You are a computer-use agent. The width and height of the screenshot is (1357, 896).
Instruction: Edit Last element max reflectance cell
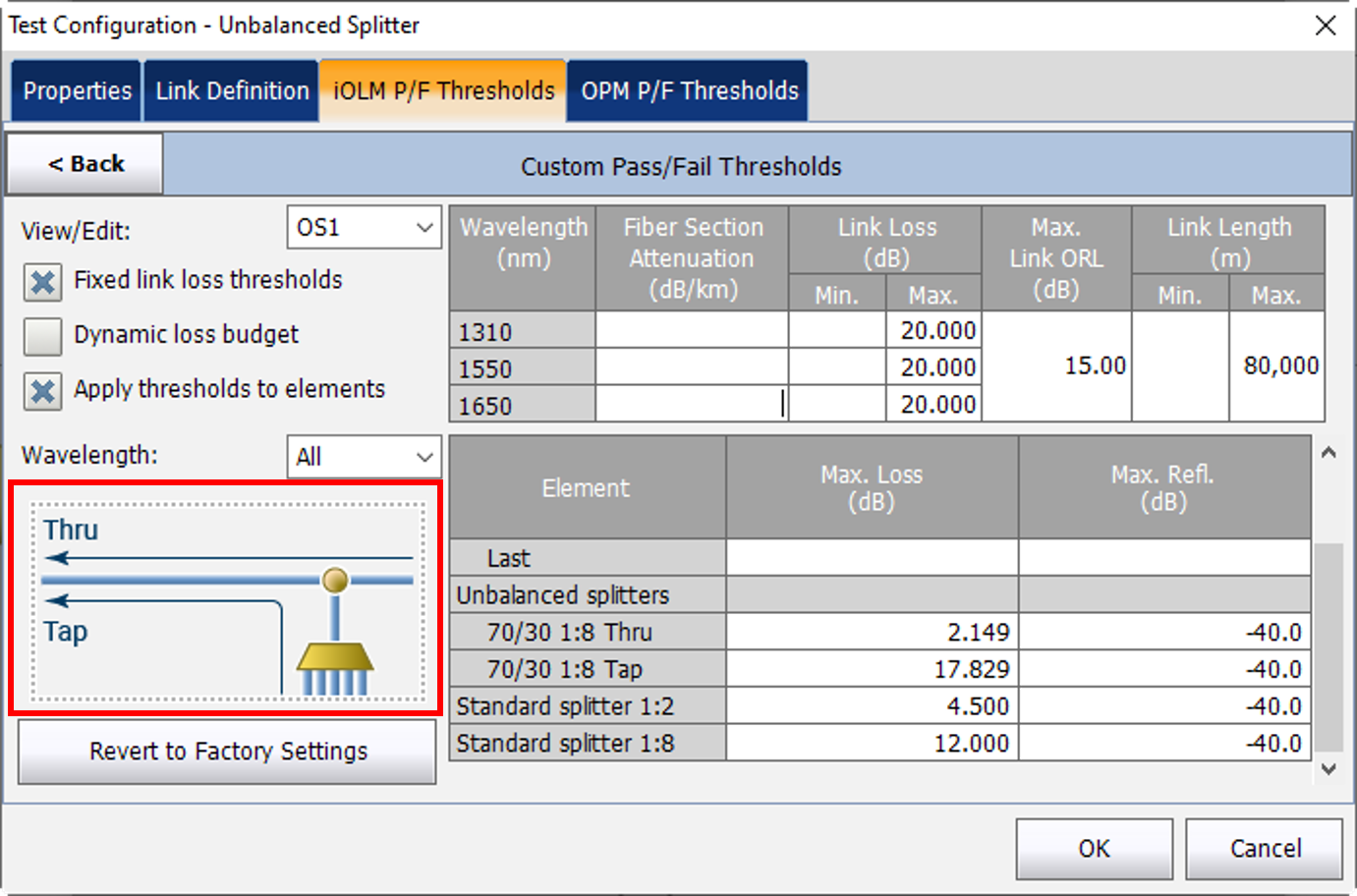coord(1164,558)
